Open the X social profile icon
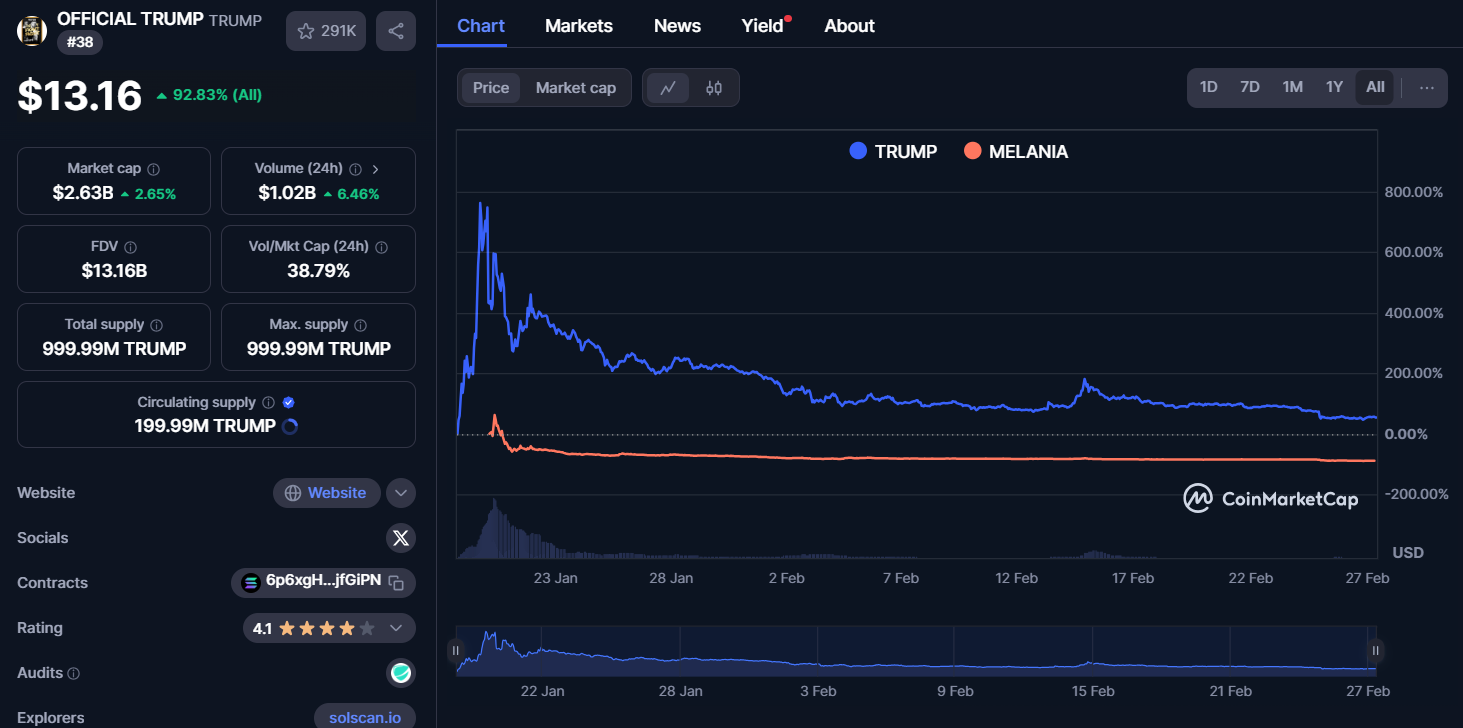Screen dimensions: 1463x728 click(x=401, y=538)
